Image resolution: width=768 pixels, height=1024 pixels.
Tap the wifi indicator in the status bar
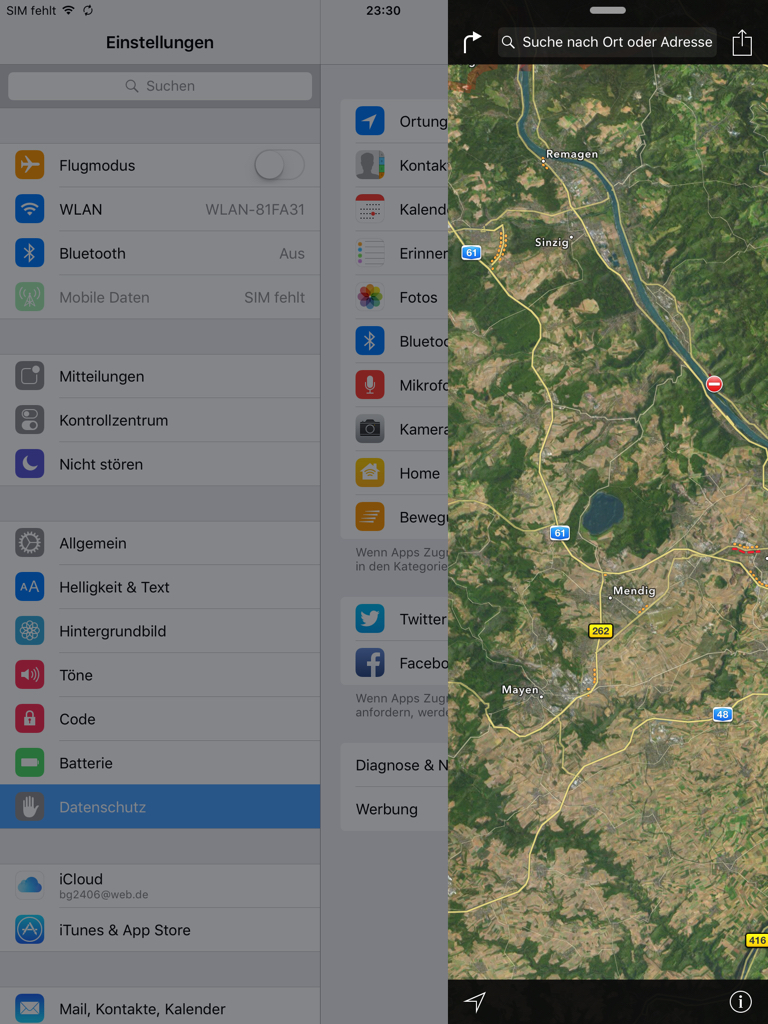[69, 10]
